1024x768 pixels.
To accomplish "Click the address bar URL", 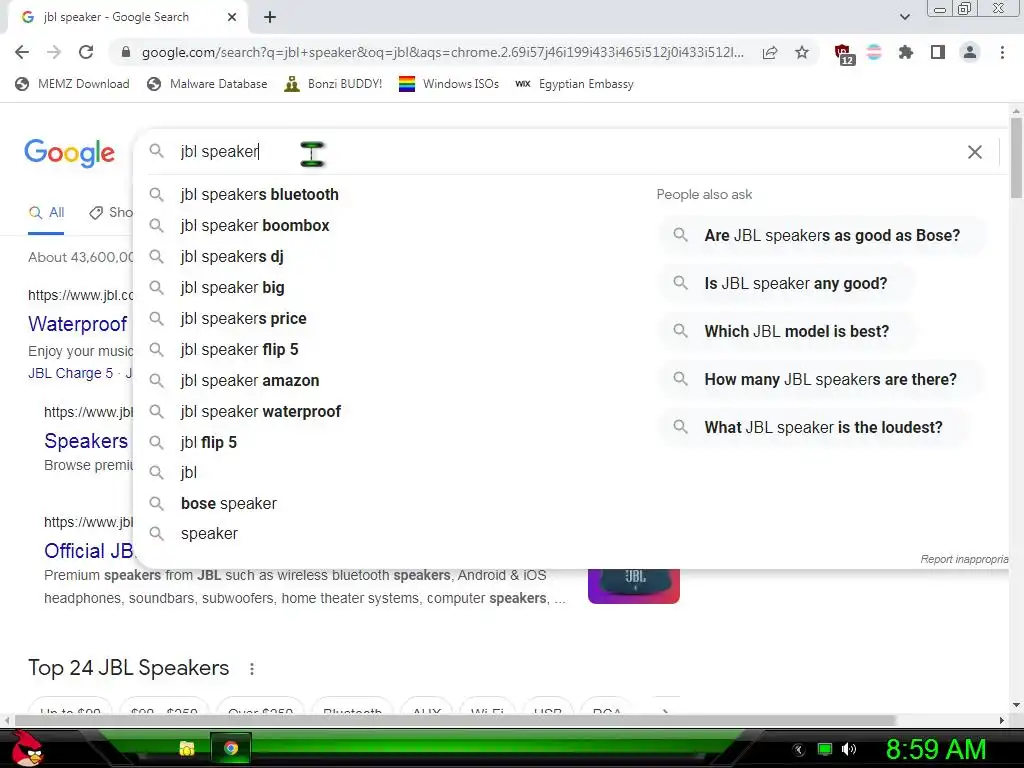I will (x=443, y=52).
